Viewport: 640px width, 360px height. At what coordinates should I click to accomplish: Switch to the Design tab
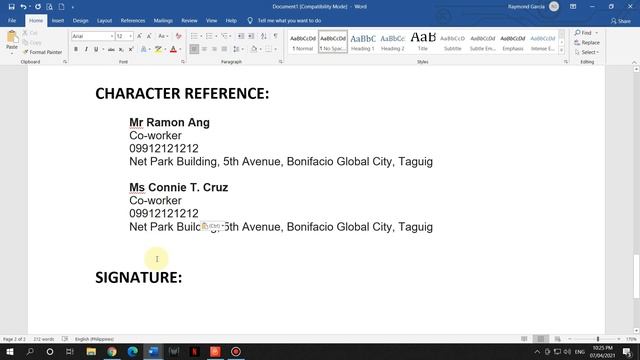(x=80, y=20)
